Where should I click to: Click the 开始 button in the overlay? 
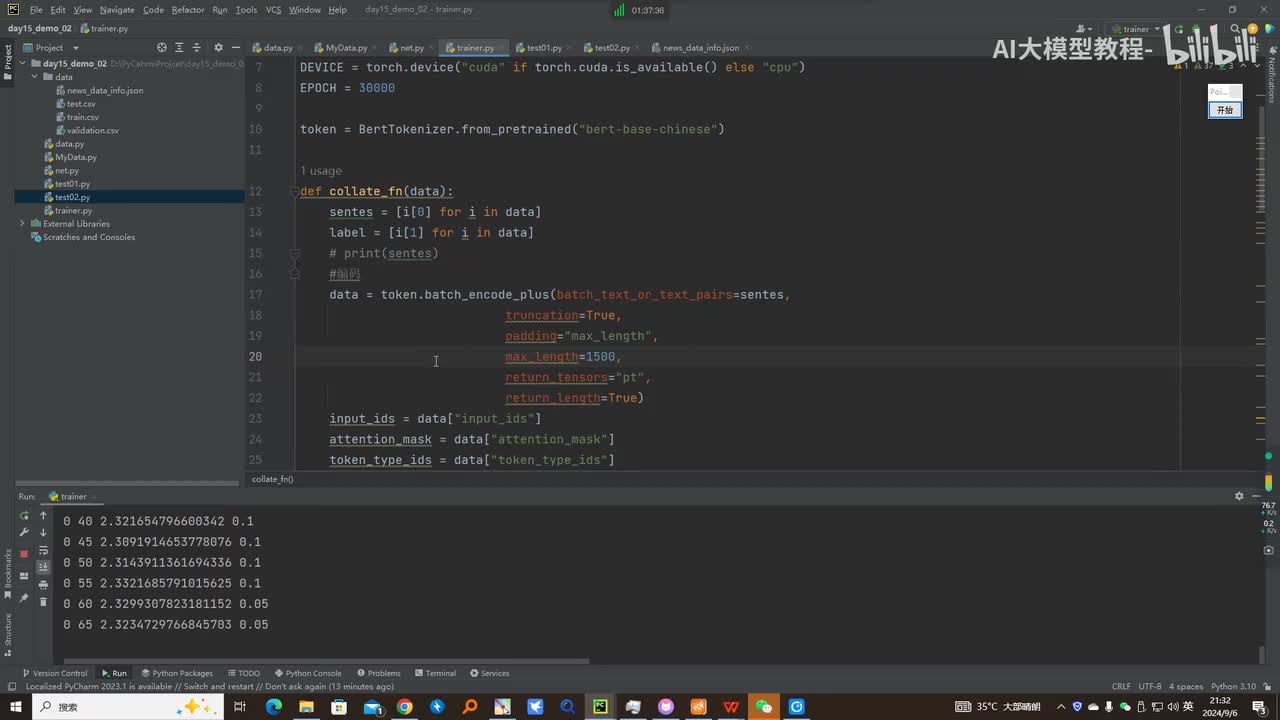(1225, 110)
